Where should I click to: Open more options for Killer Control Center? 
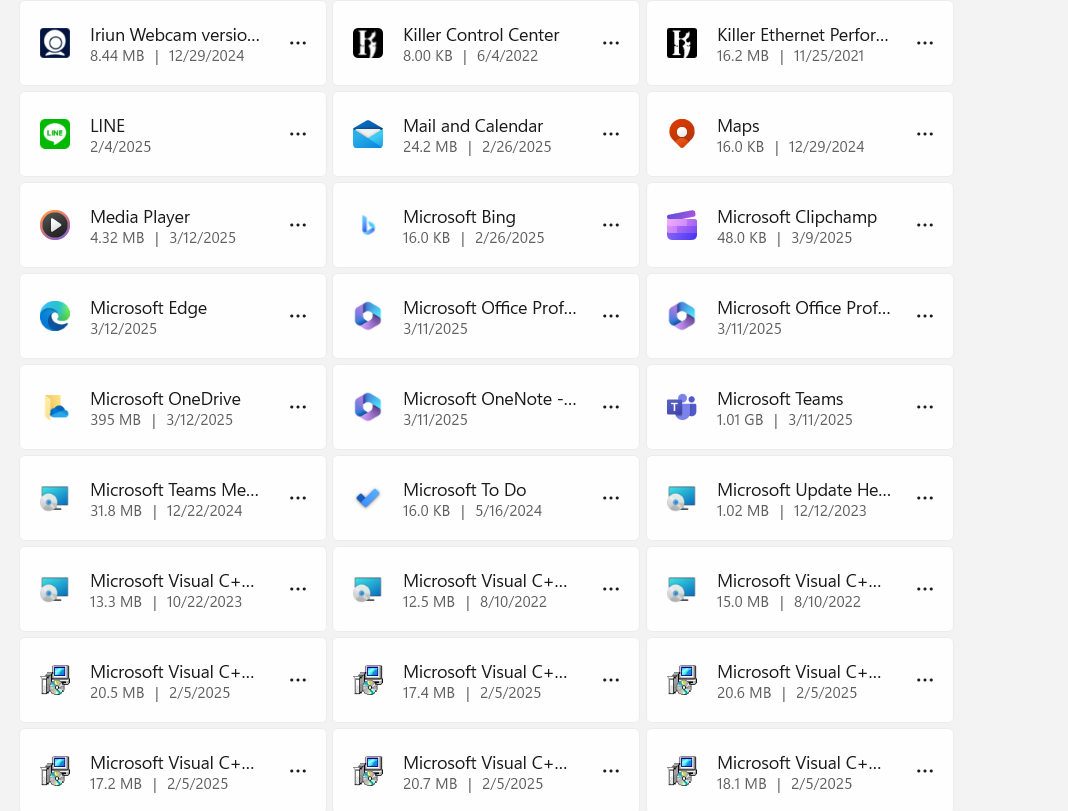tap(611, 43)
